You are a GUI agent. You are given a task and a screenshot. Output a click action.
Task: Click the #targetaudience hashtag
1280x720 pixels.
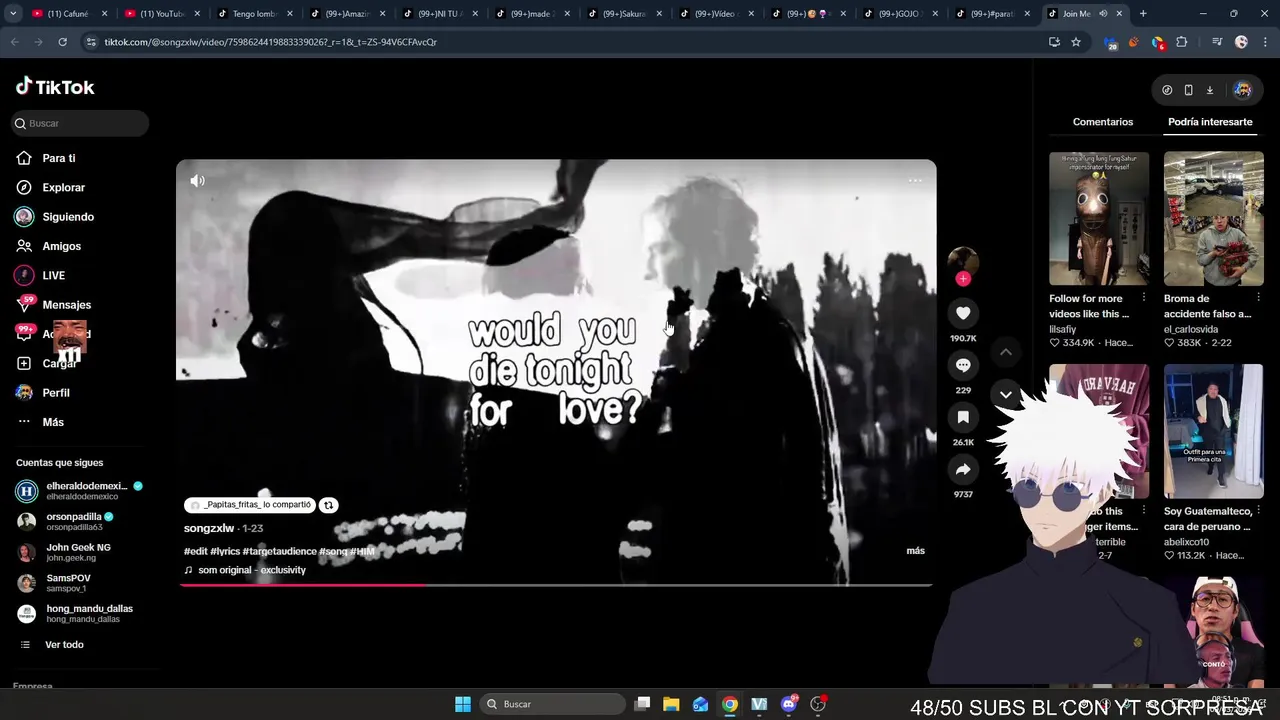pos(279,551)
